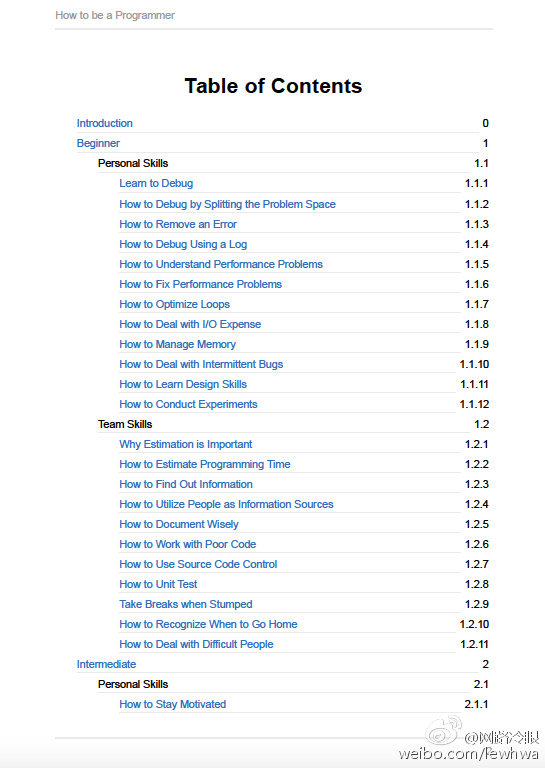Open the Beginner section link
Viewport: 545px width, 768px height.
98,143
